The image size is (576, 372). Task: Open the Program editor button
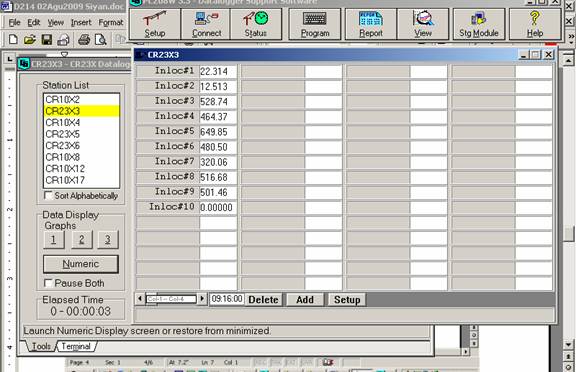point(315,24)
